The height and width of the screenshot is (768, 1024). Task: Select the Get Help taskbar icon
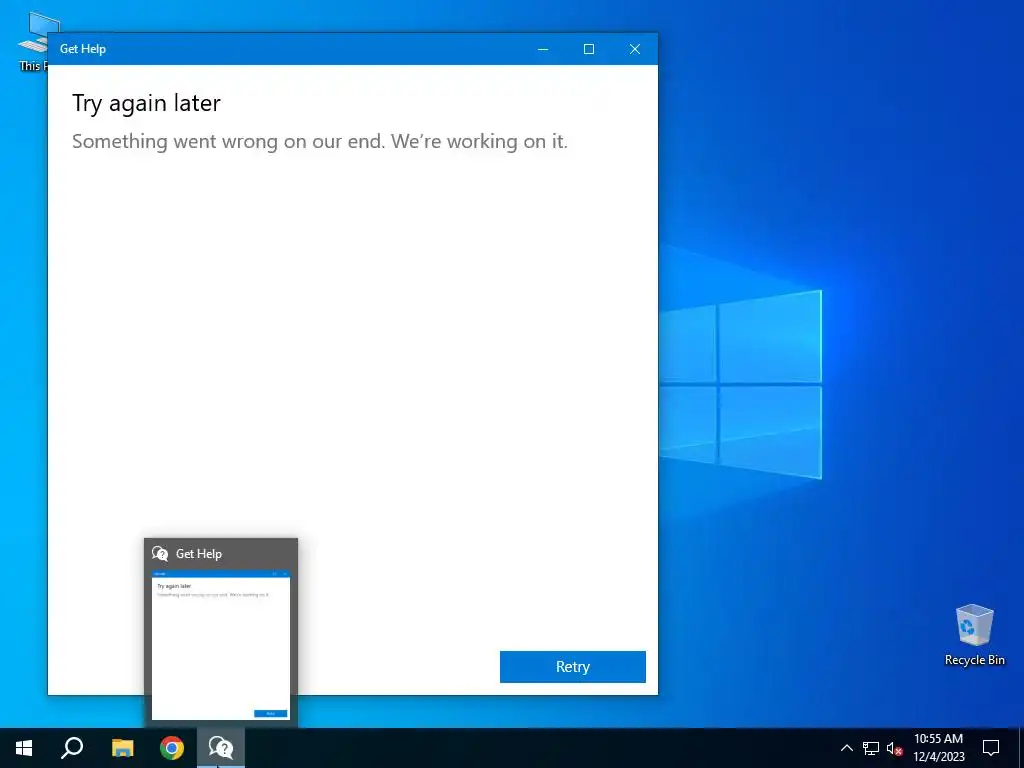tap(221, 748)
